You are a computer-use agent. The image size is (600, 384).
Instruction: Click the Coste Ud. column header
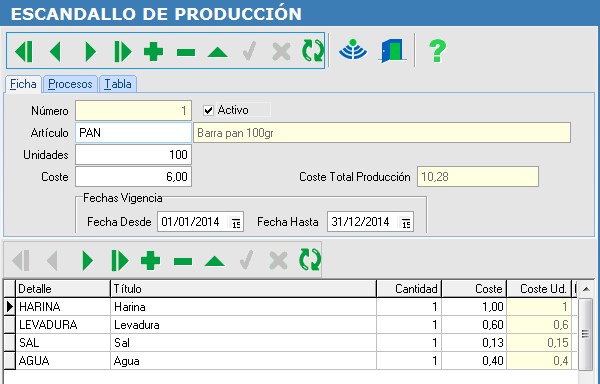539,289
